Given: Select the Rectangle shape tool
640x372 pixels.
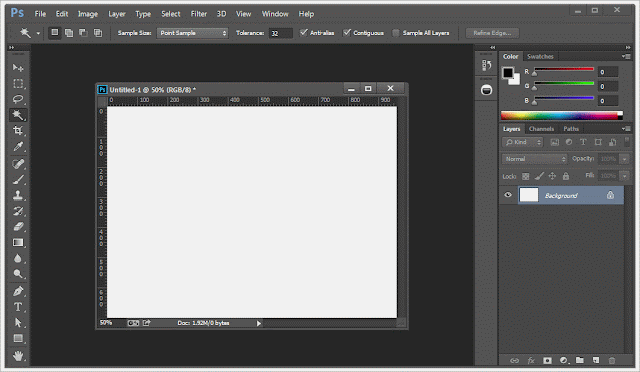Looking at the screenshot, I should click(x=18, y=339).
